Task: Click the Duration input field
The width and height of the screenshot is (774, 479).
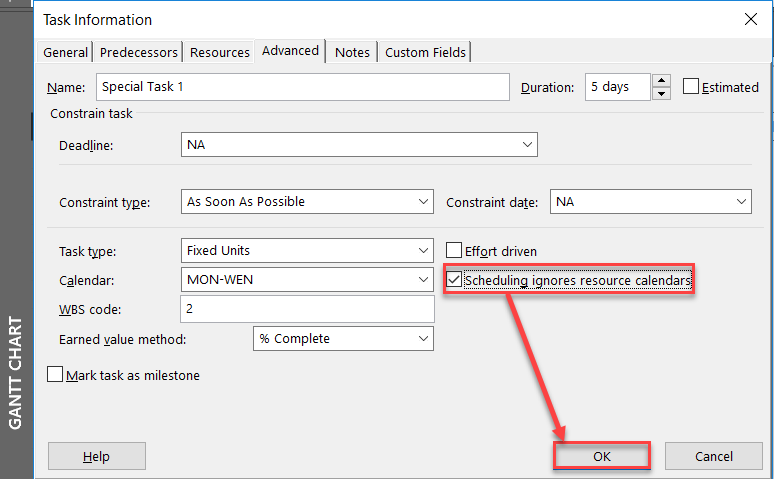Action: coord(617,87)
